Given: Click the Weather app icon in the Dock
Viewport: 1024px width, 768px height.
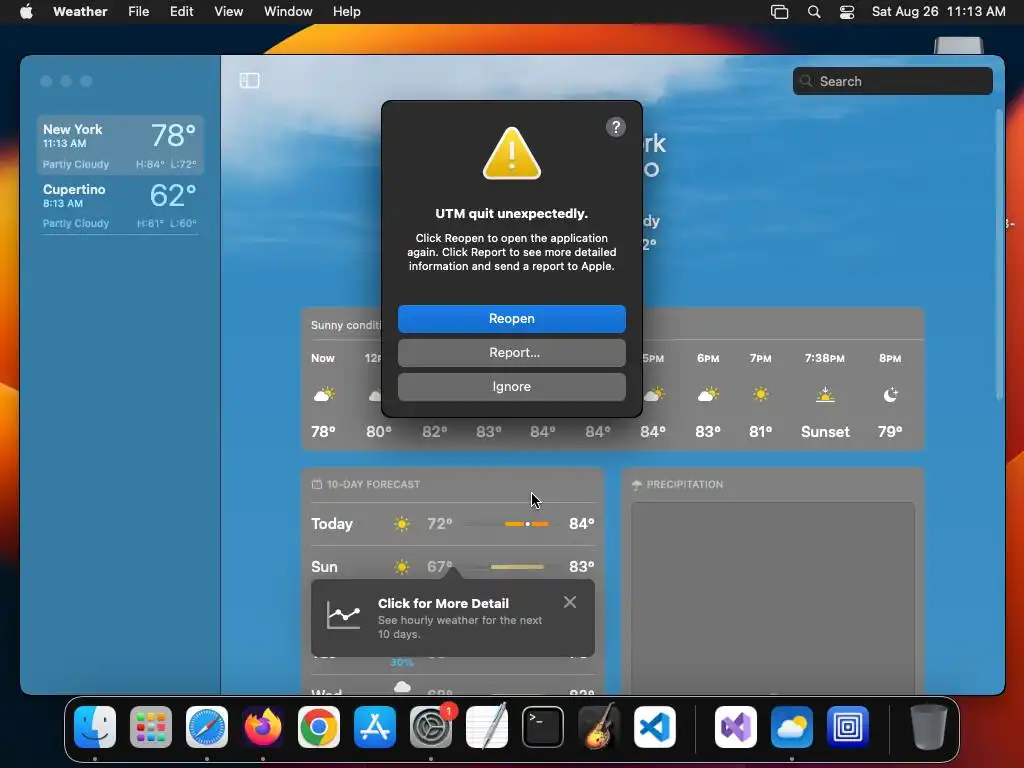Looking at the screenshot, I should click(792, 727).
